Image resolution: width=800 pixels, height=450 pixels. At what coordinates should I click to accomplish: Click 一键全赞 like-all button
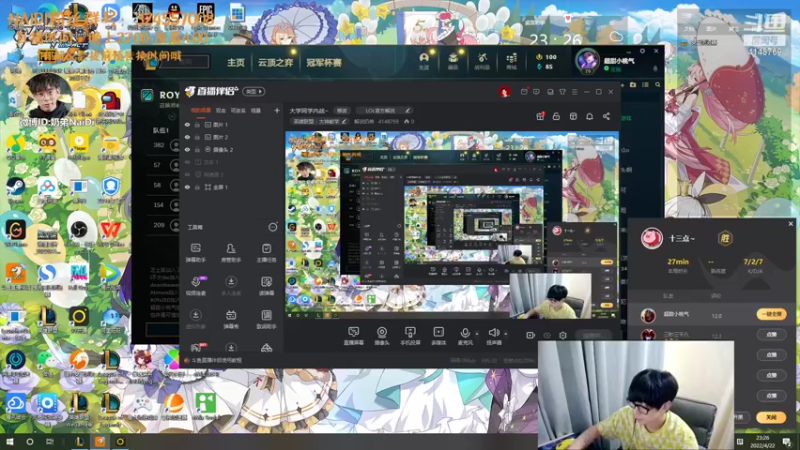point(771,314)
